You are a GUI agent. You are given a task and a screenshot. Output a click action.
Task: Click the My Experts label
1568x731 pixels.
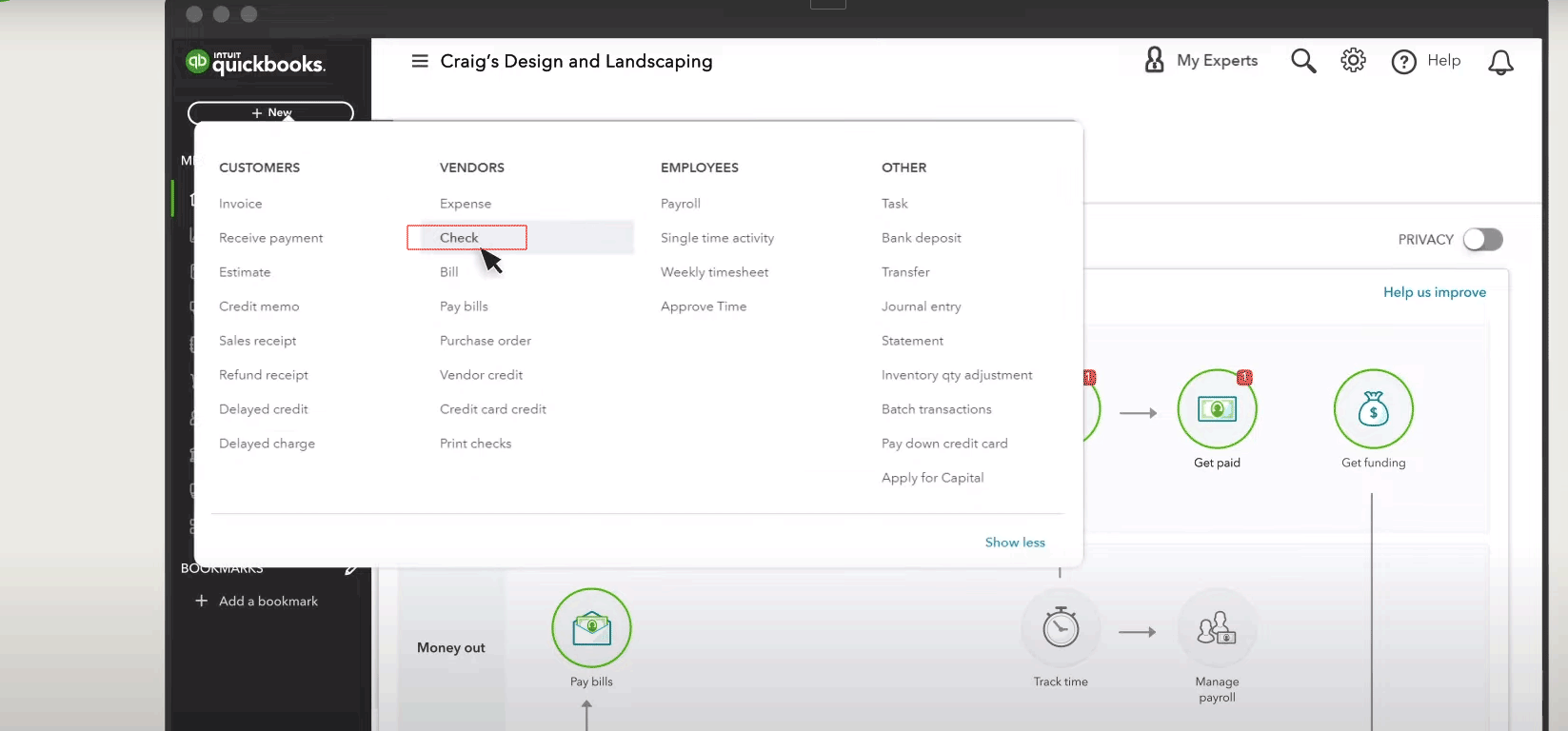(1217, 61)
